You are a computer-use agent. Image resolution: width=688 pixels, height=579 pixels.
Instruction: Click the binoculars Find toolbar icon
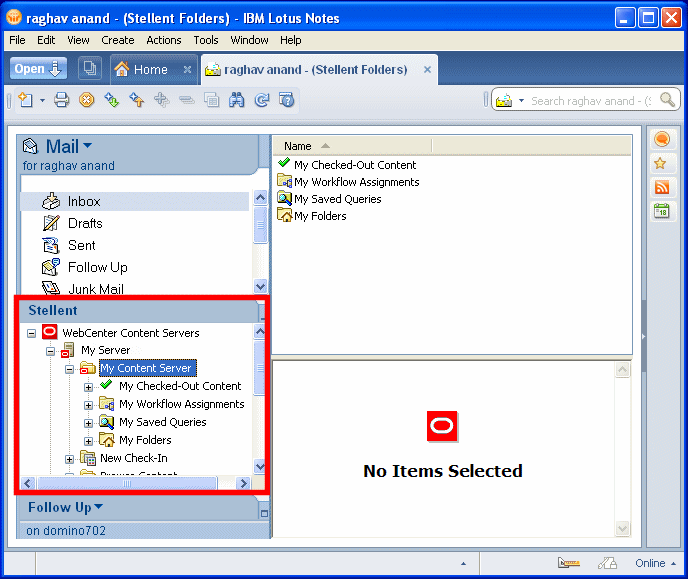click(236, 100)
